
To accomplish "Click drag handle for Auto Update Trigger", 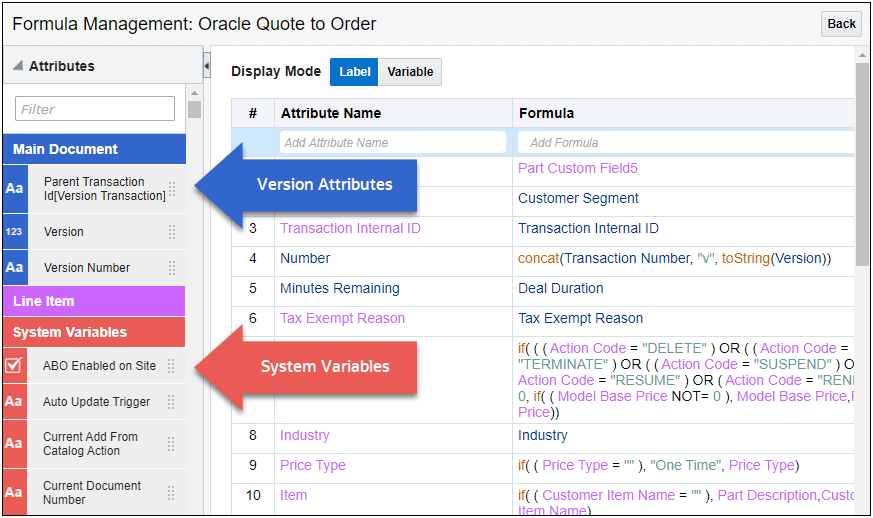I will coord(172,402).
